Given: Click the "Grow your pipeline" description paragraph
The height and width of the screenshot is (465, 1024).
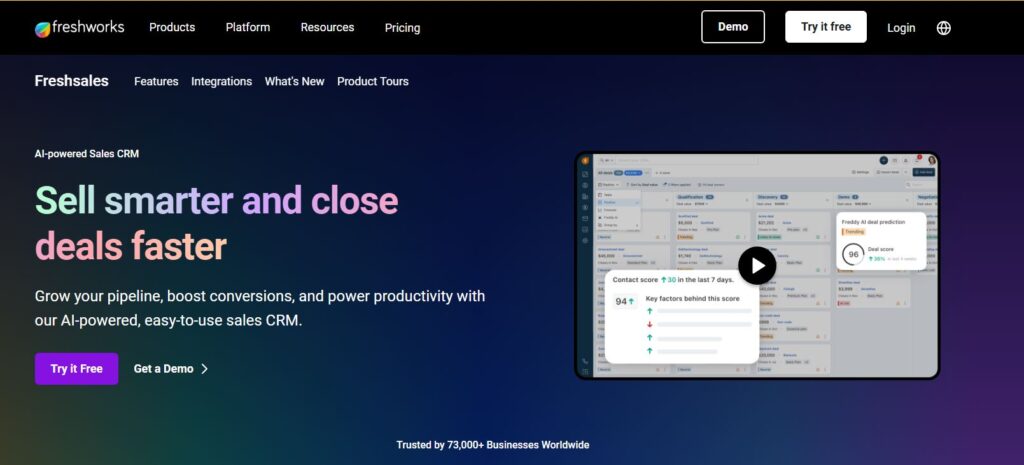Looking at the screenshot, I should tap(260, 308).
